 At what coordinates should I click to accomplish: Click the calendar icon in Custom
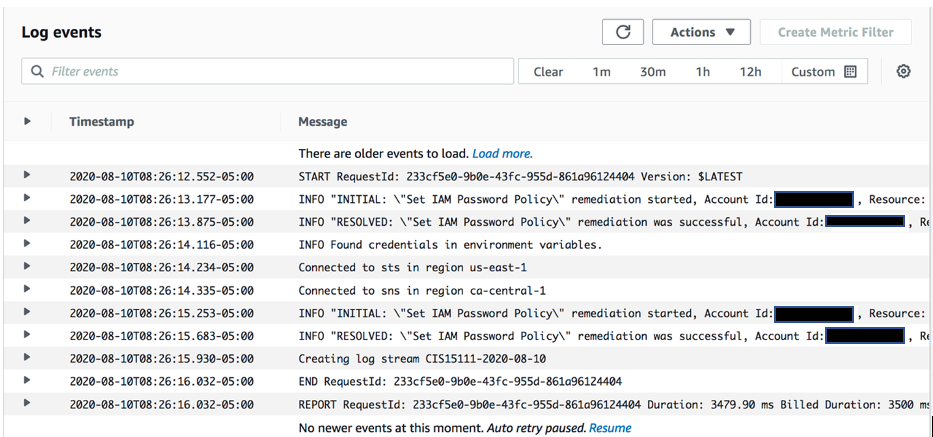(851, 72)
